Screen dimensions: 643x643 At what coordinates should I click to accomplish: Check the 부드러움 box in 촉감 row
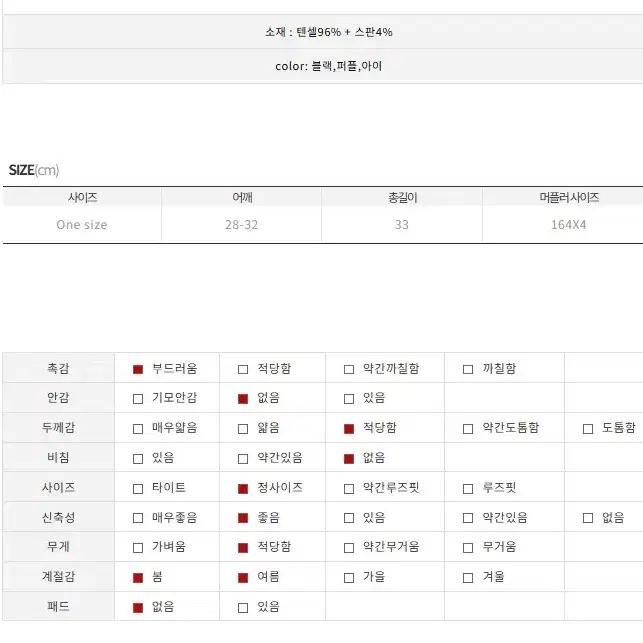(138, 369)
